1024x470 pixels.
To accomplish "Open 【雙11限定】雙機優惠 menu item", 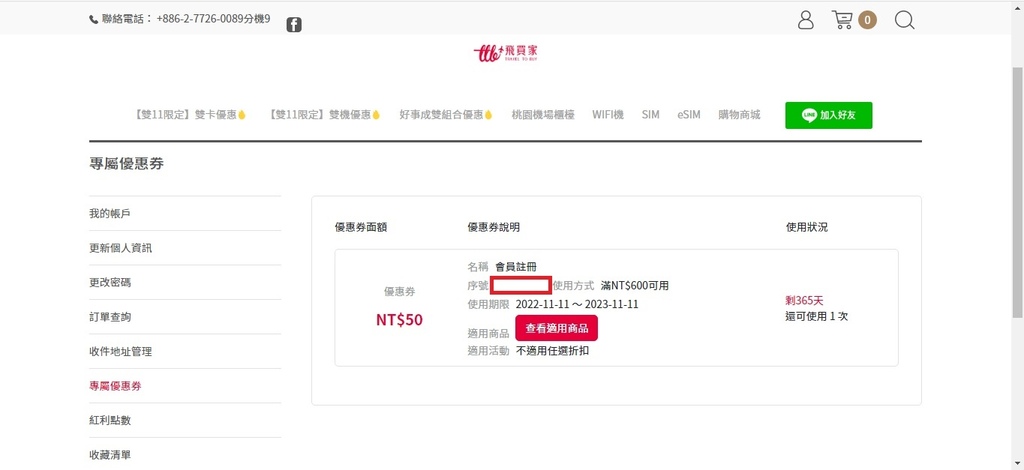I will [324, 115].
